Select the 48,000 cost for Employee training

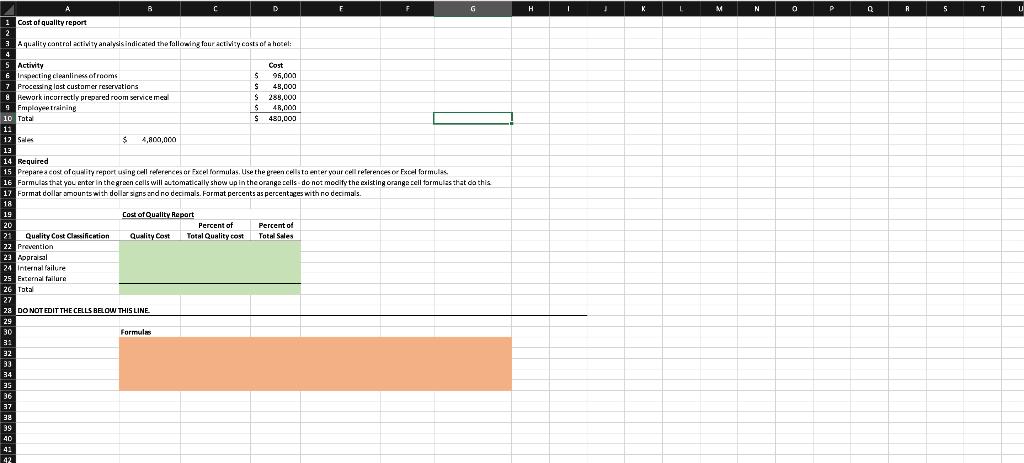point(275,108)
